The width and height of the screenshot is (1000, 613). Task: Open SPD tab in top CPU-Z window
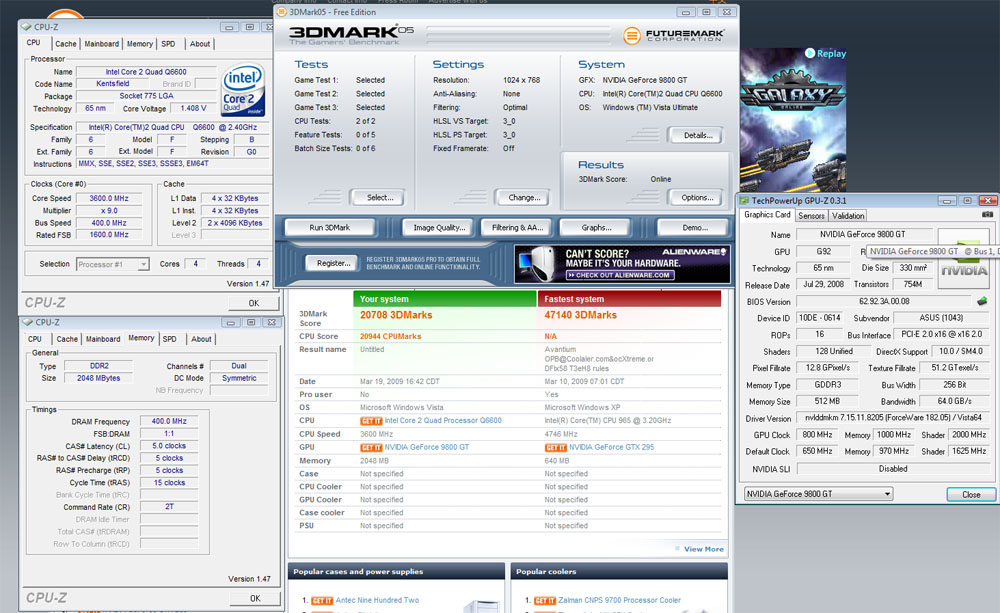point(168,44)
